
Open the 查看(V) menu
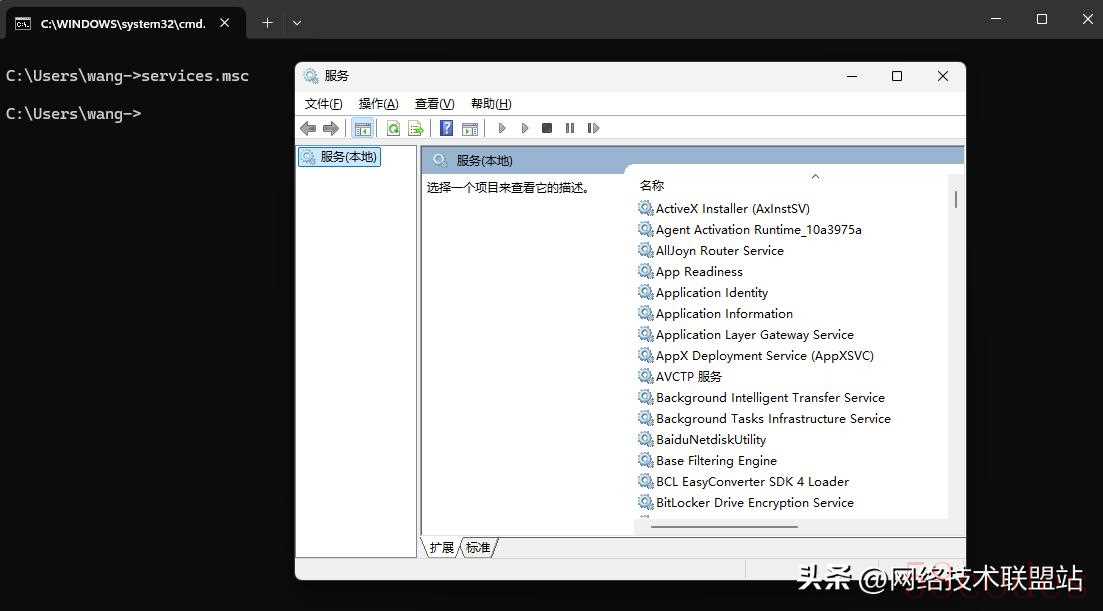pyautogui.click(x=434, y=104)
